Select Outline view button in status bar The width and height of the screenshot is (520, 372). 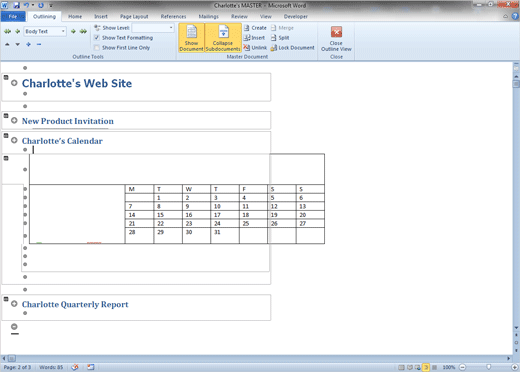pos(426,367)
